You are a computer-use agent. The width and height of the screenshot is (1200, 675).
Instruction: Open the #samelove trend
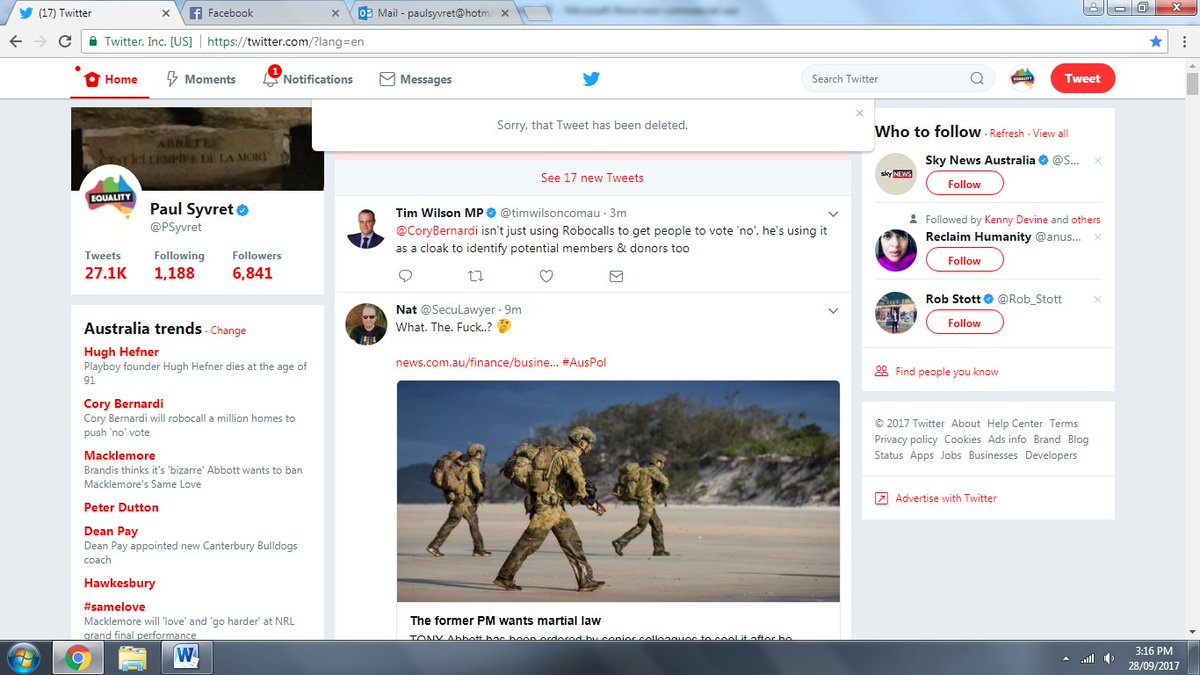(114, 607)
